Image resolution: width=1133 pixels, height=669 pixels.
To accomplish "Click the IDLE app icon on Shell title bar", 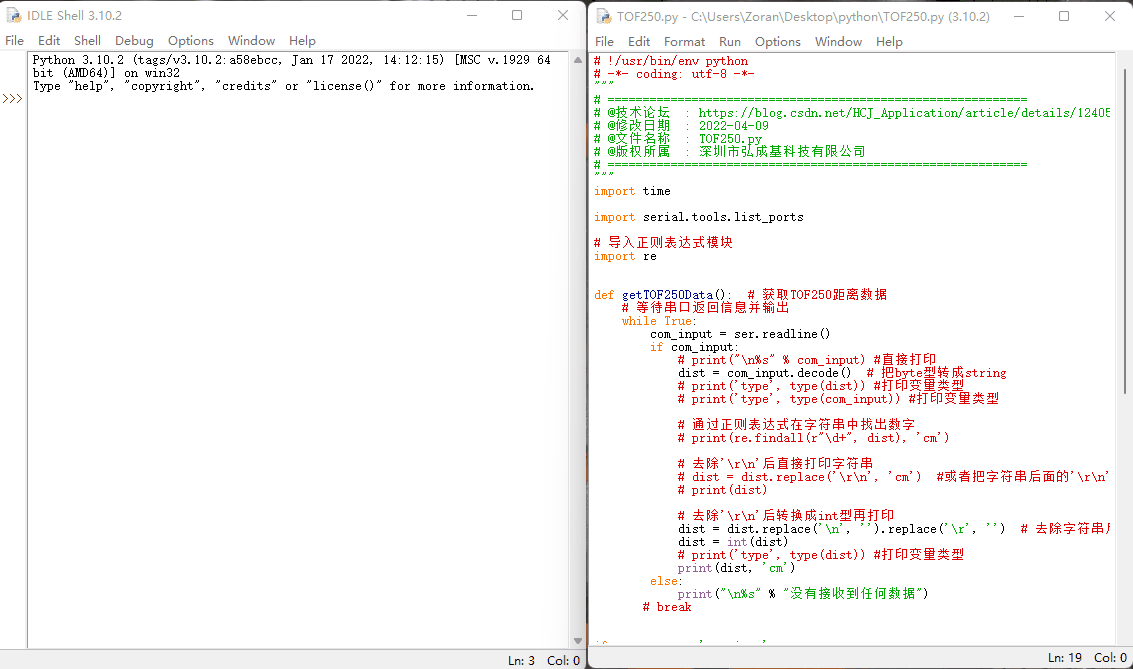I will 13,15.
